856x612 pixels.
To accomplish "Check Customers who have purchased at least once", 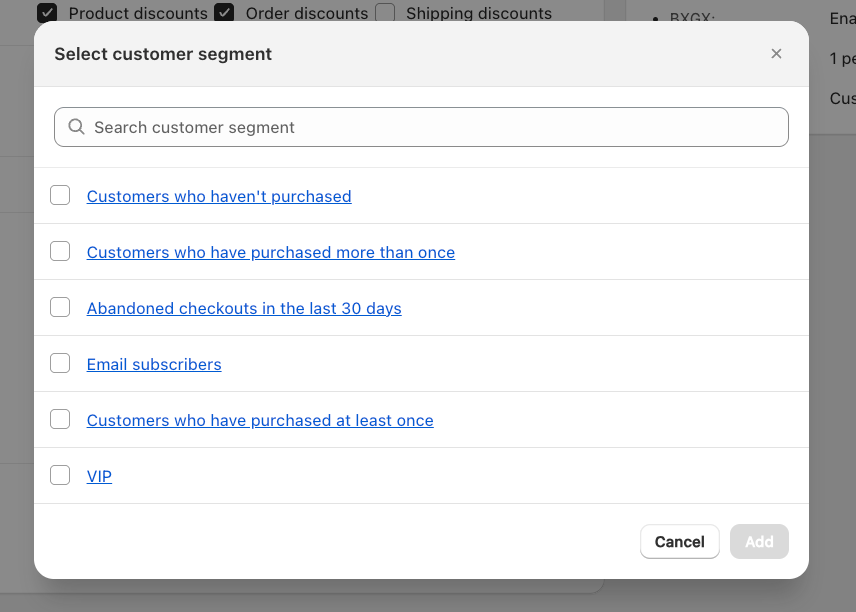I will pyautogui.click(x=60, y=419).
